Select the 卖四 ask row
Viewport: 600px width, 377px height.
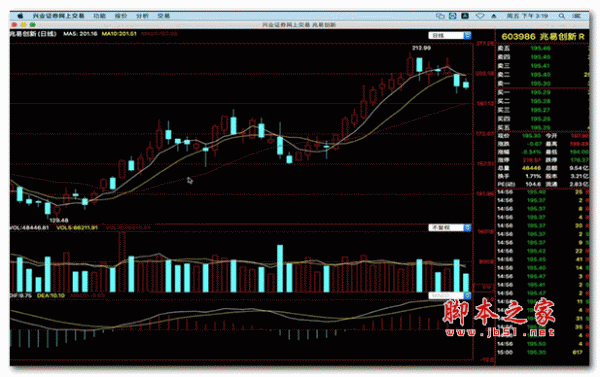click(x=543, y=57)
